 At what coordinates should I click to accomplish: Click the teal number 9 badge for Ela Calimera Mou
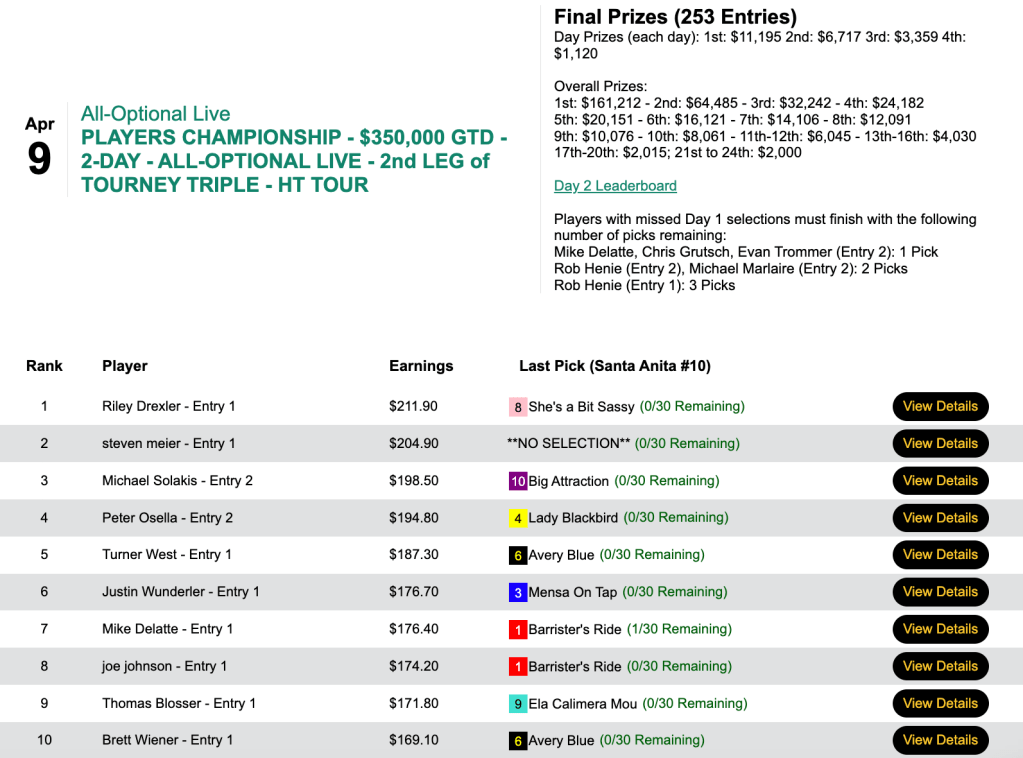[518, 704]
